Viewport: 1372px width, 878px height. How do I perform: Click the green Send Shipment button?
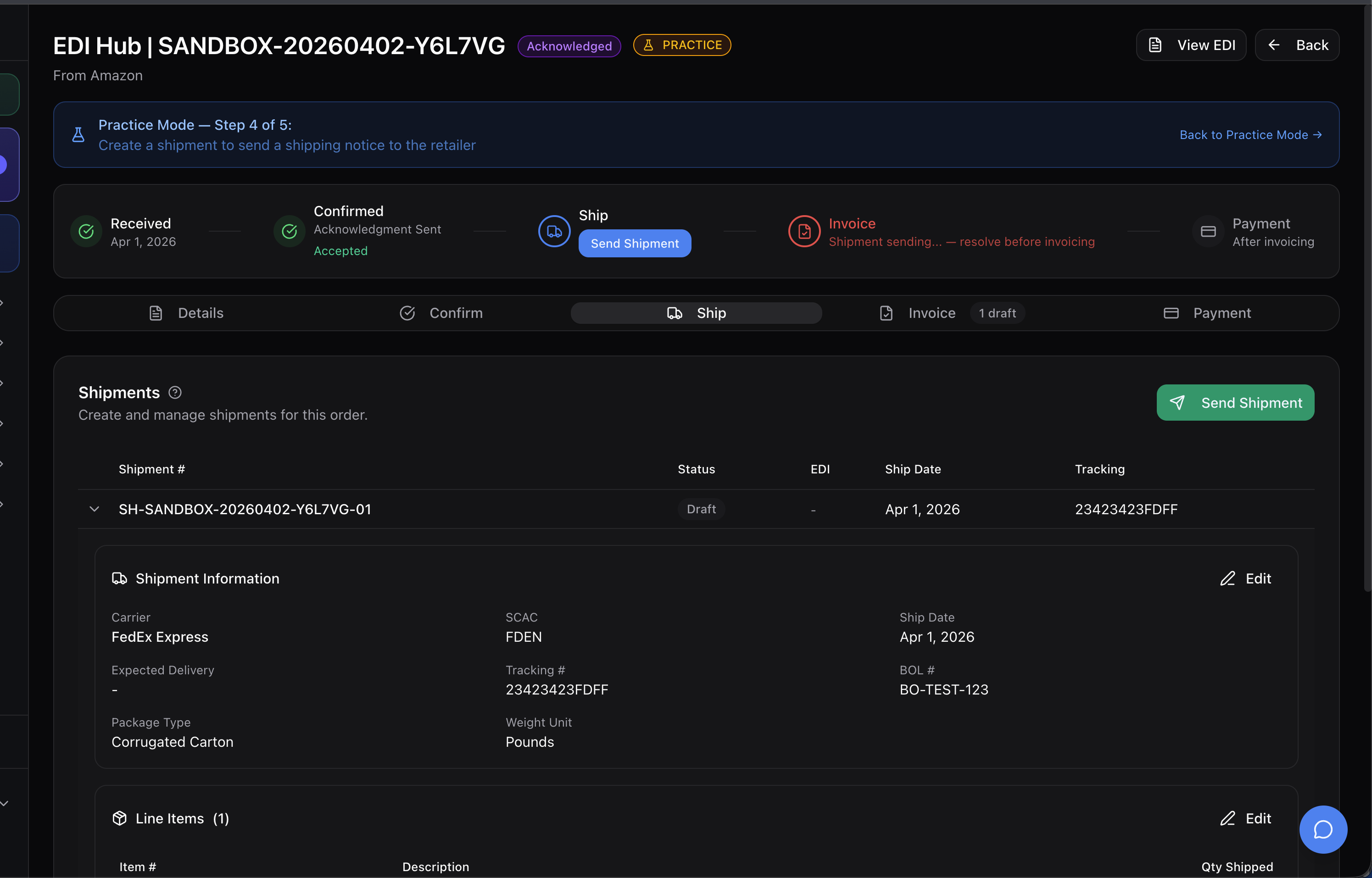1235,402
